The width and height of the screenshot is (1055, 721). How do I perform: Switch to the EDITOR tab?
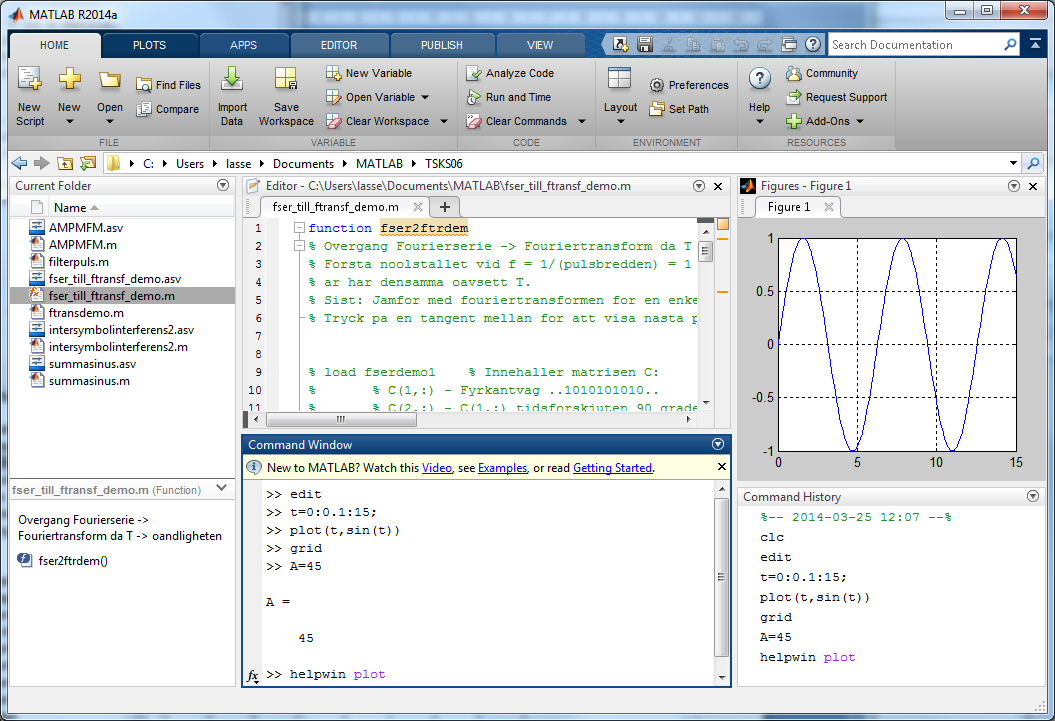pyautogui.click(x=339, y=45)
